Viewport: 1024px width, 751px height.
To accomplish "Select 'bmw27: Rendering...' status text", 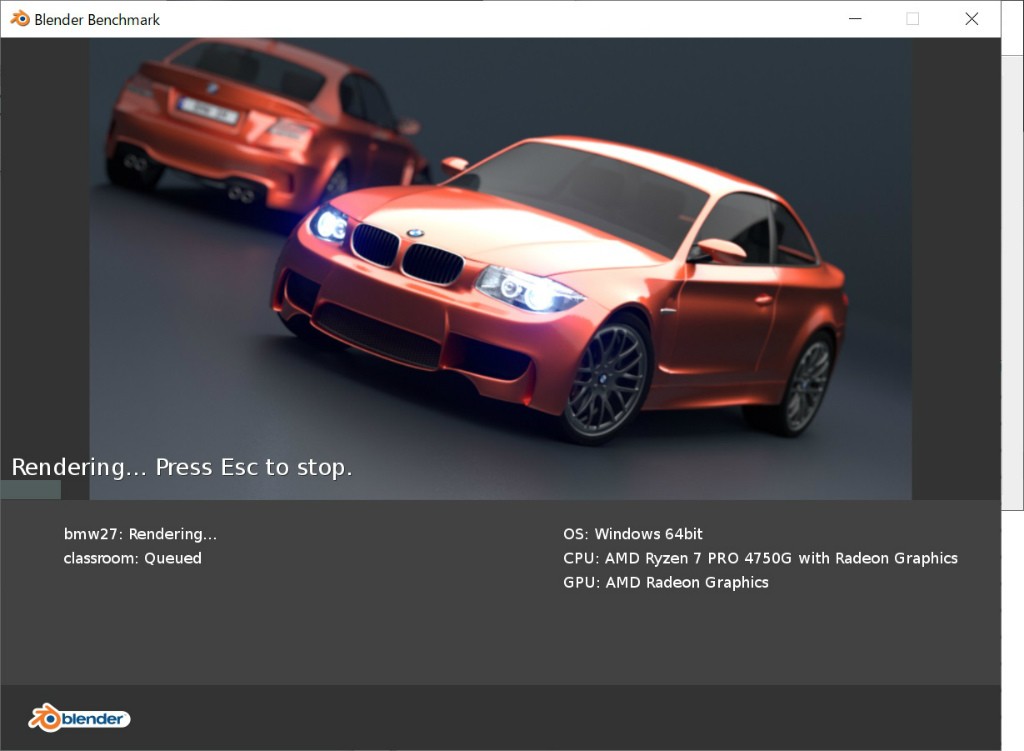I will [140, 534].
